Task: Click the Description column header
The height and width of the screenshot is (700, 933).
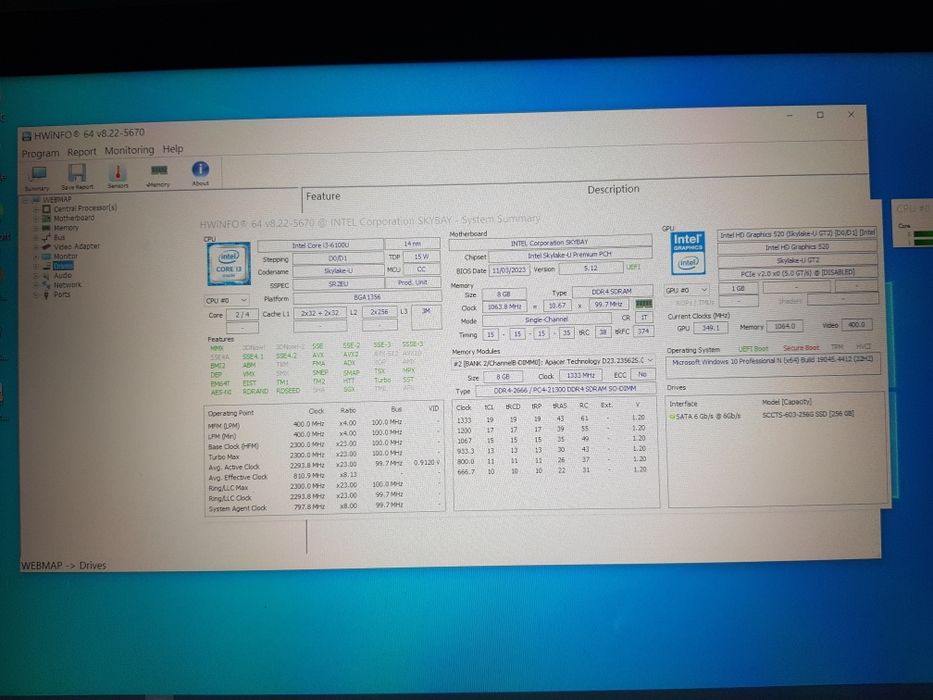Action: 613,189
